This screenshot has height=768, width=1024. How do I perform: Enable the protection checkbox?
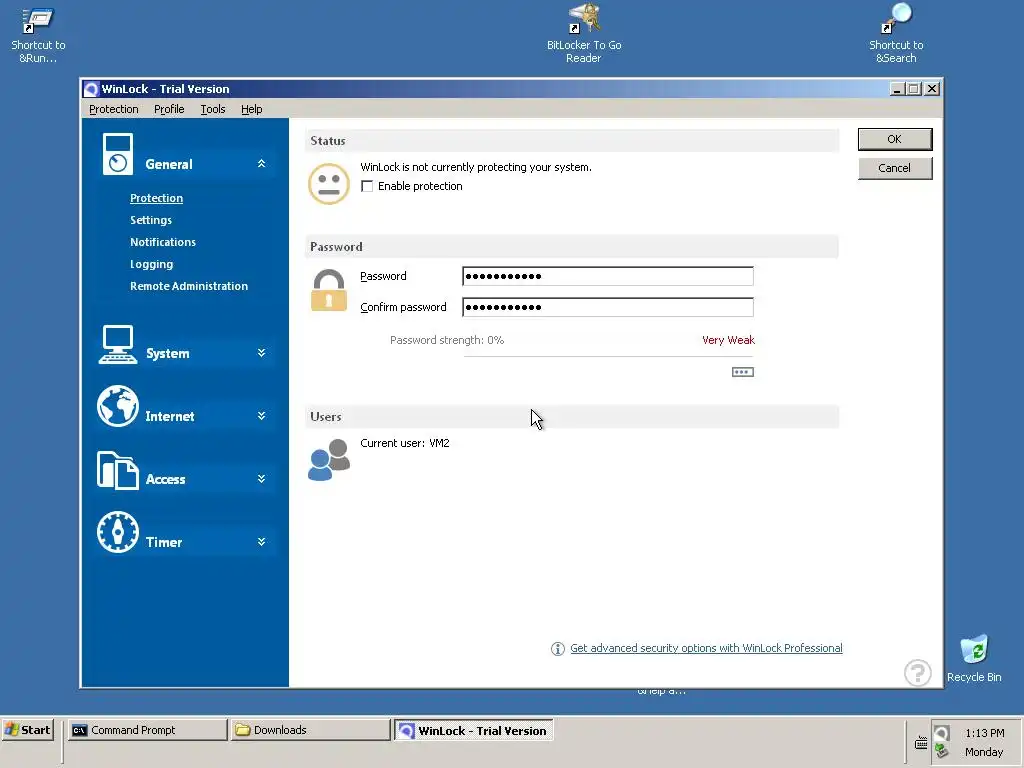pos(367,186)
